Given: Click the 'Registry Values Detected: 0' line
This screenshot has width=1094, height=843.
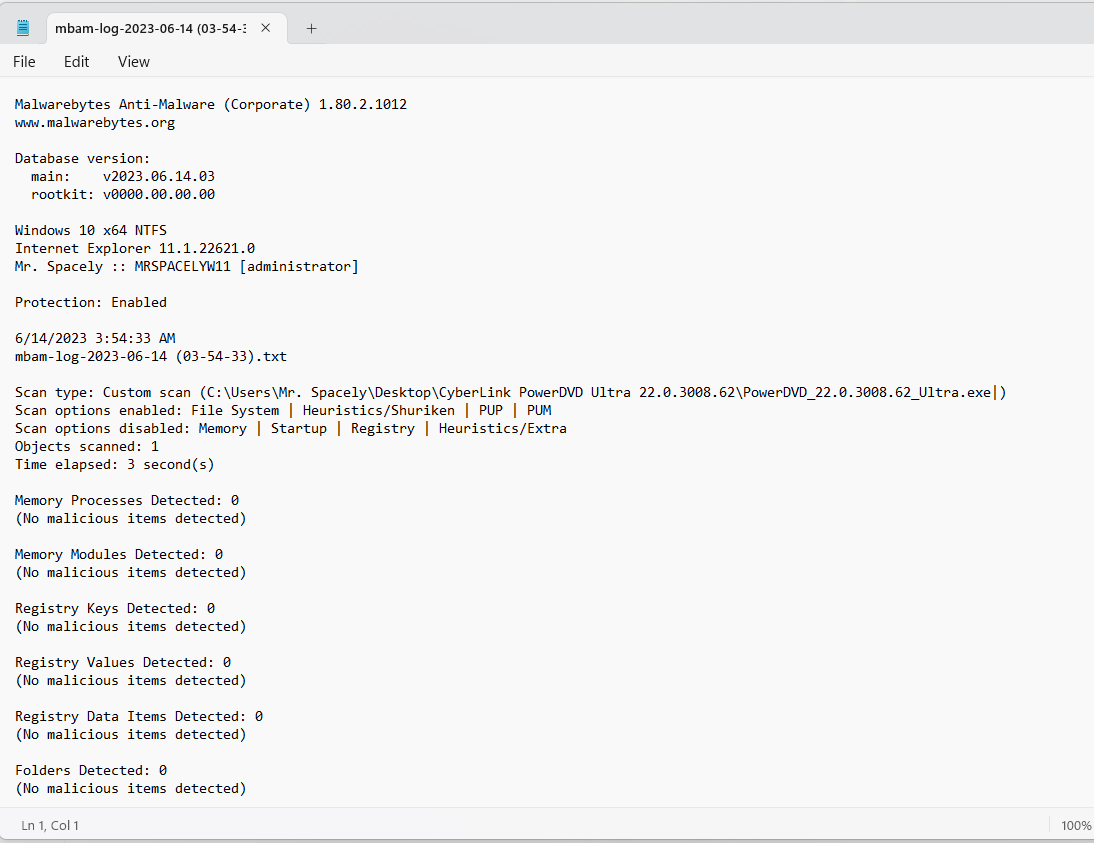Looking at the screenshot, I should pyautogui.click(x=123, y=662).
